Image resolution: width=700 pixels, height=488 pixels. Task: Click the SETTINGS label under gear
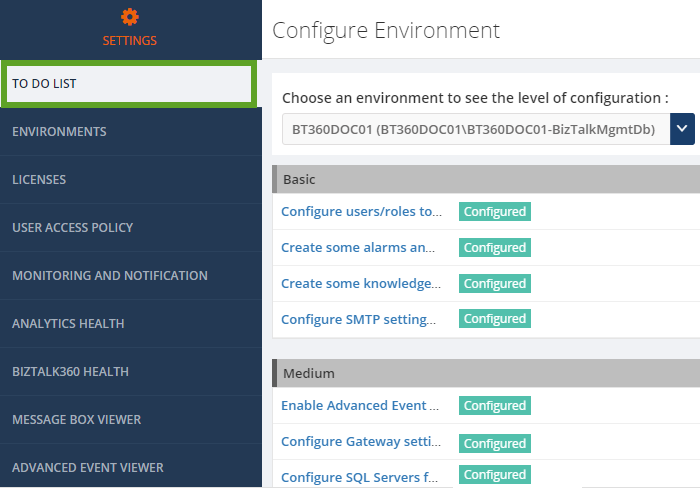(129, 41)
